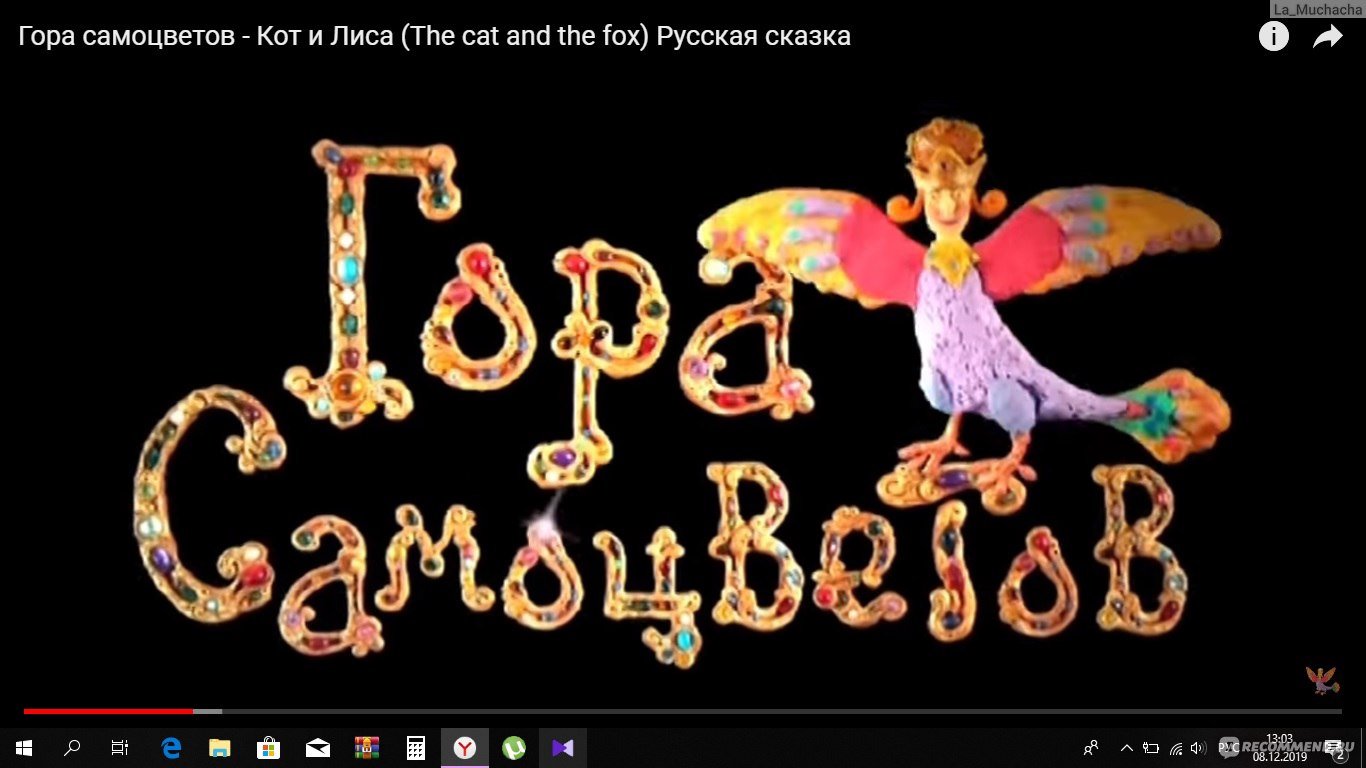Screen dimensions: 1366x768
Task: Open File Explorer from the taskbar
Action: [219, 747]
